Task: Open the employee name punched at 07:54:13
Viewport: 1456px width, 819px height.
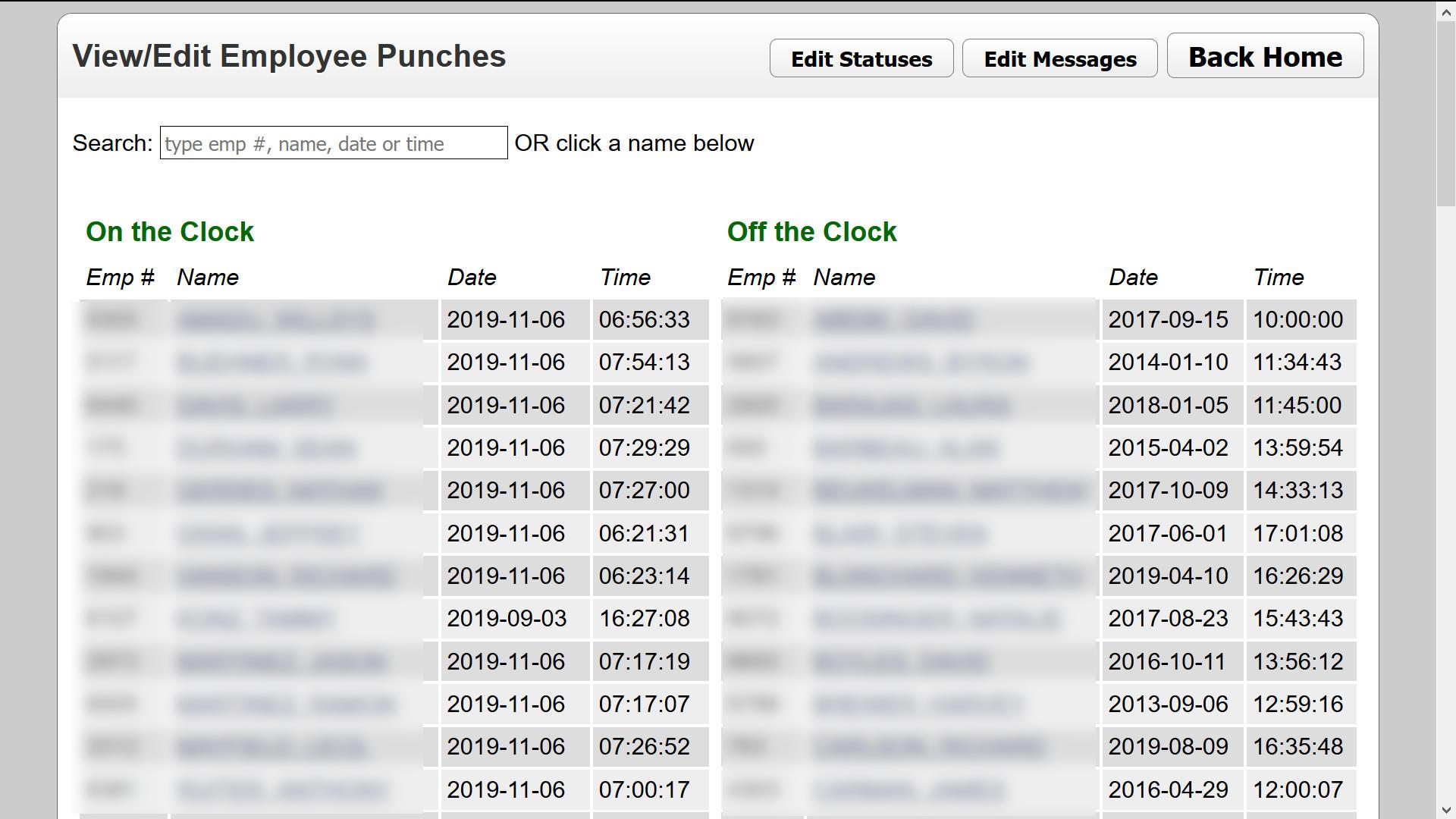Action: (x=272, y=362)
